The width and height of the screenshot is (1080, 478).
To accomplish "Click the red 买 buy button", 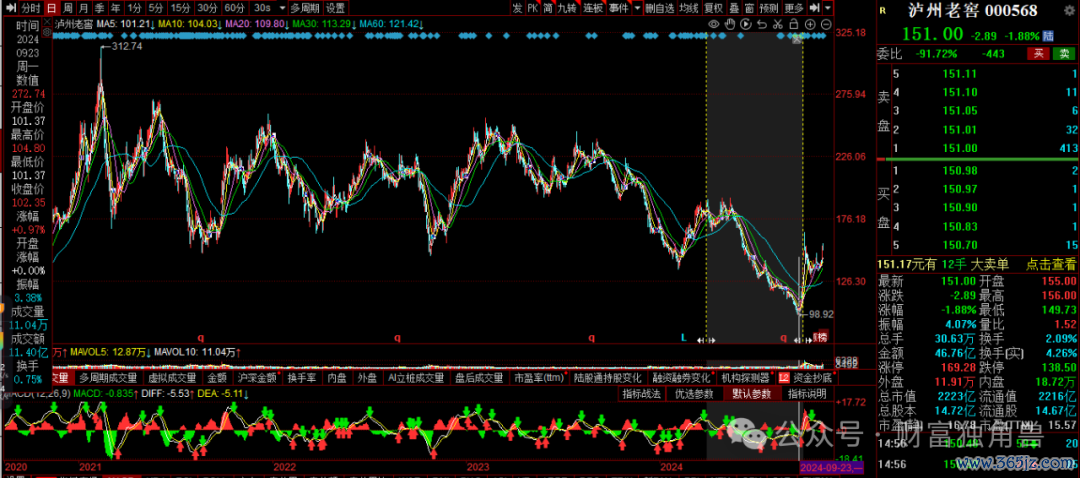I will [1037, 54].
